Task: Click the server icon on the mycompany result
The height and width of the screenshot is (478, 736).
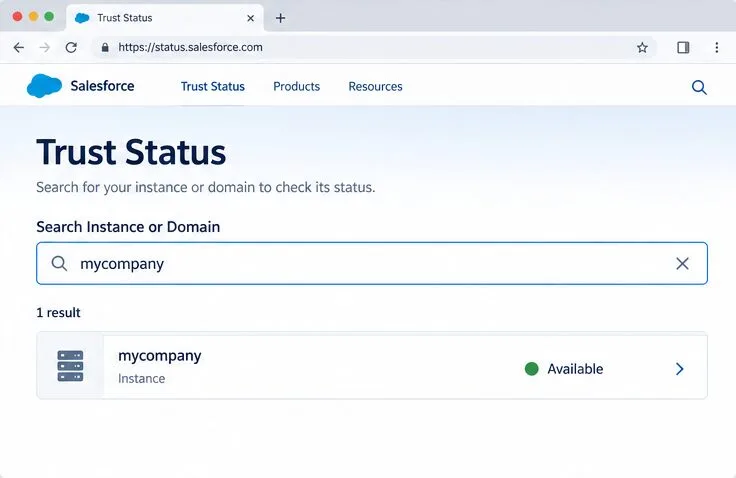Action: pyautogui.click(x=70, y=366)
